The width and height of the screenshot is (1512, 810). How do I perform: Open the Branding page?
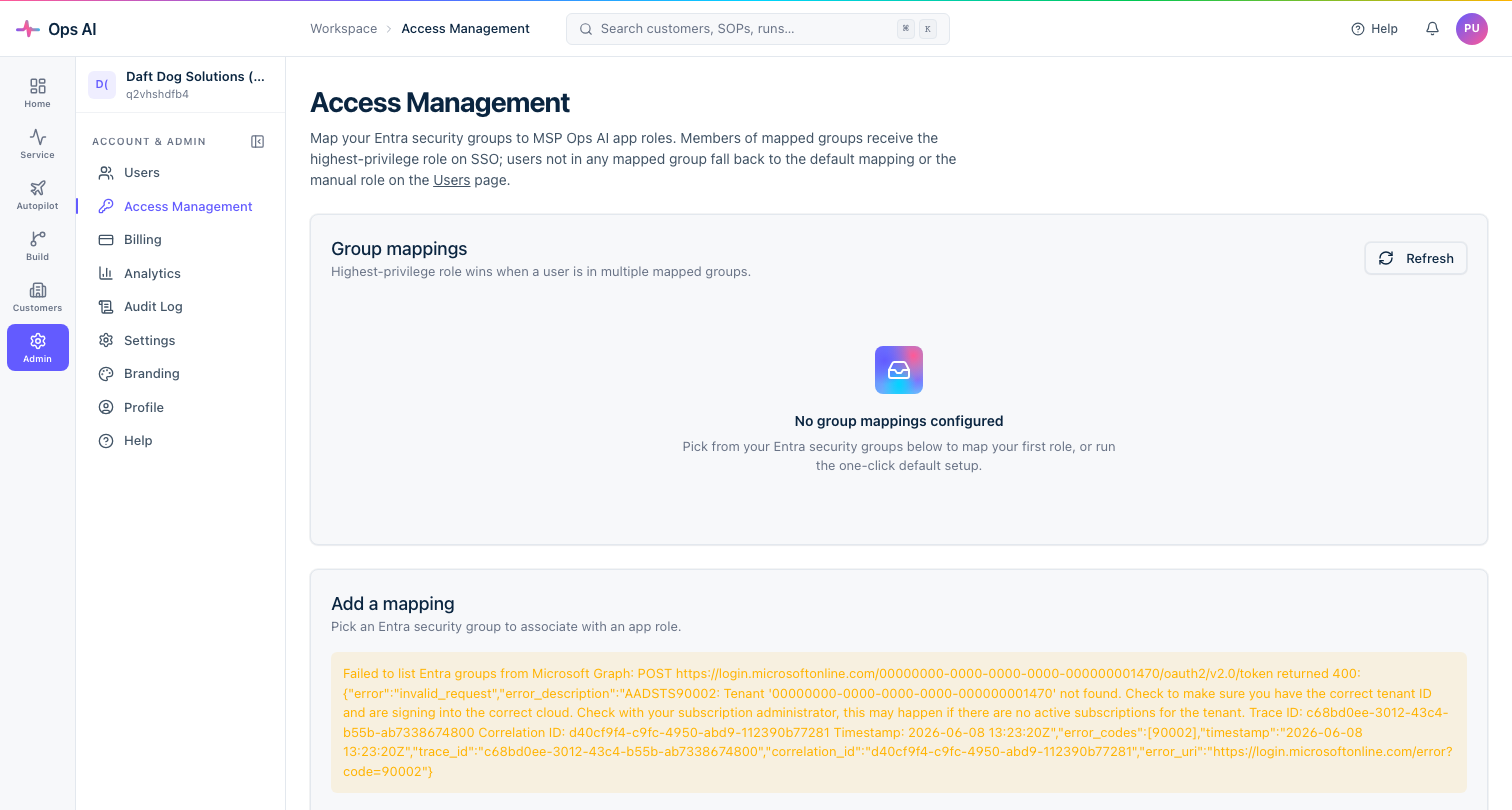pos(180,374)
